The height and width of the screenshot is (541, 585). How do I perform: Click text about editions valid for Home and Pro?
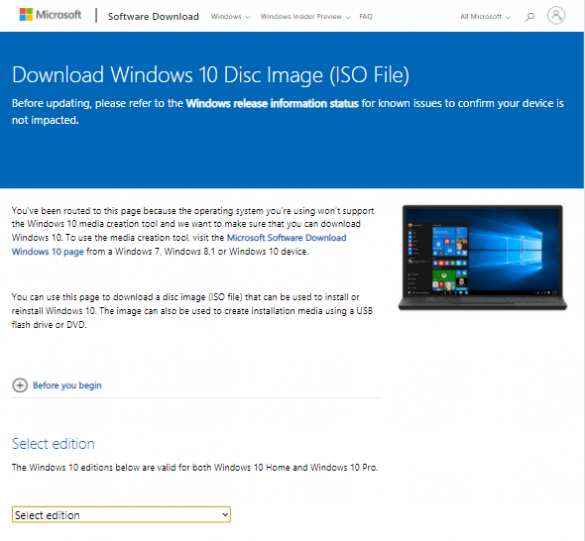pos(195,467)
